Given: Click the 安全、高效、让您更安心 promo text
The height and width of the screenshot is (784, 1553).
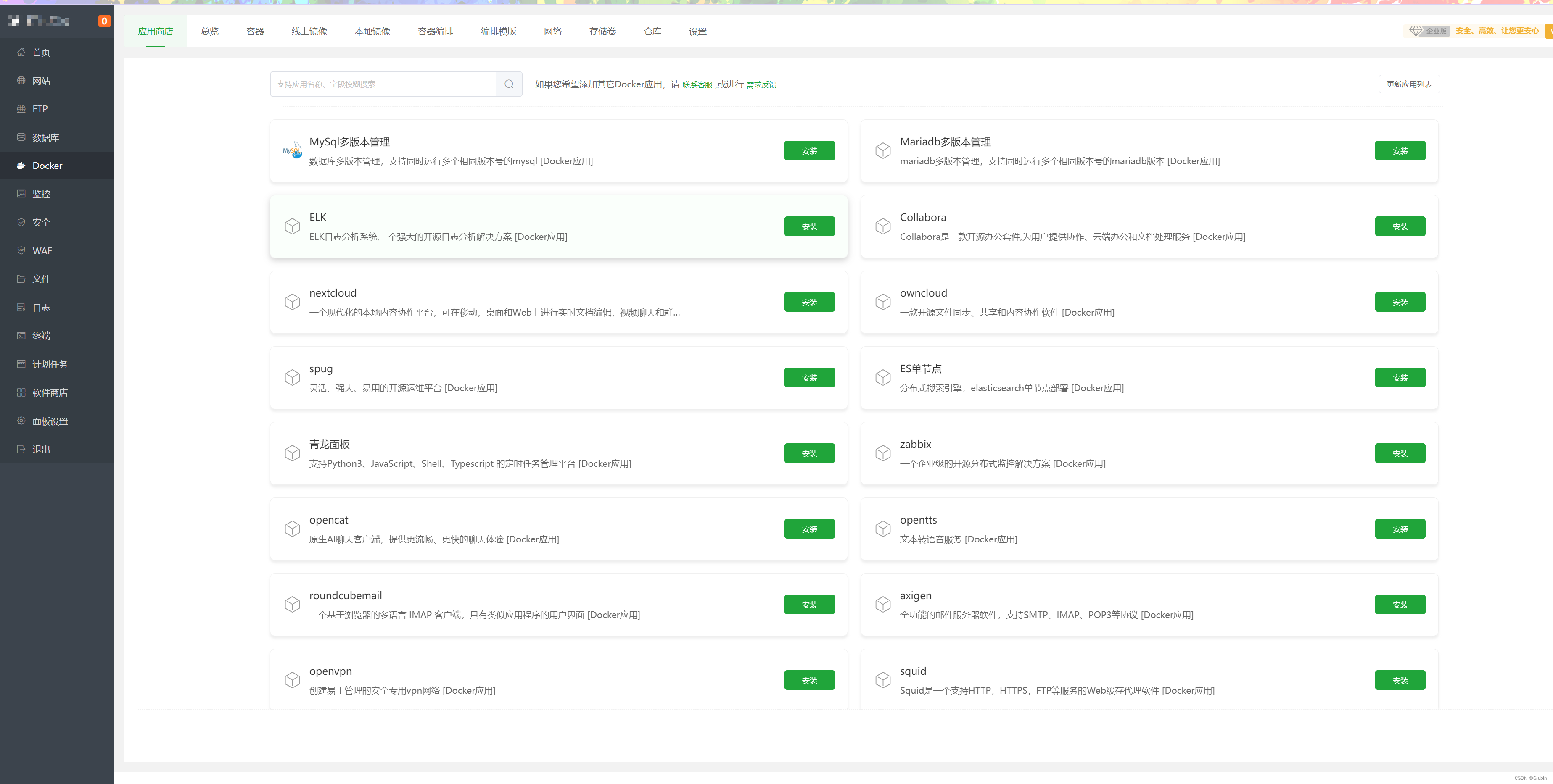Looking at the screenshot, I should pos(1497,31).
